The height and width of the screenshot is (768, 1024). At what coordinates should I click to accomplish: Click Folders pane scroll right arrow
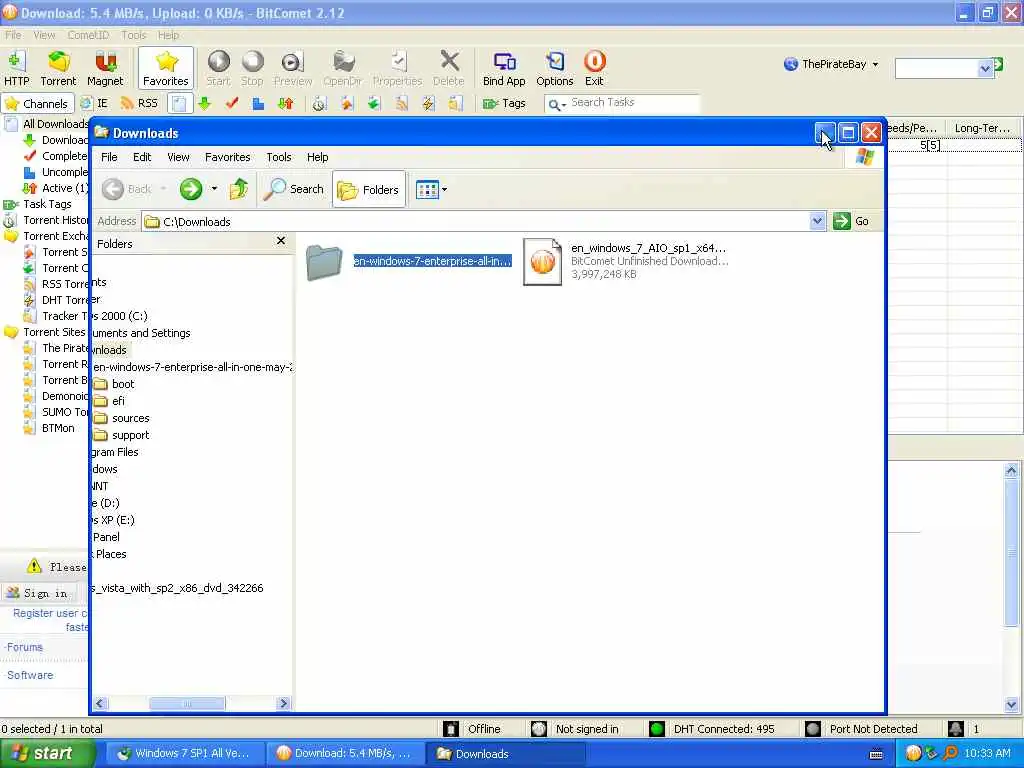pos(283,703)
